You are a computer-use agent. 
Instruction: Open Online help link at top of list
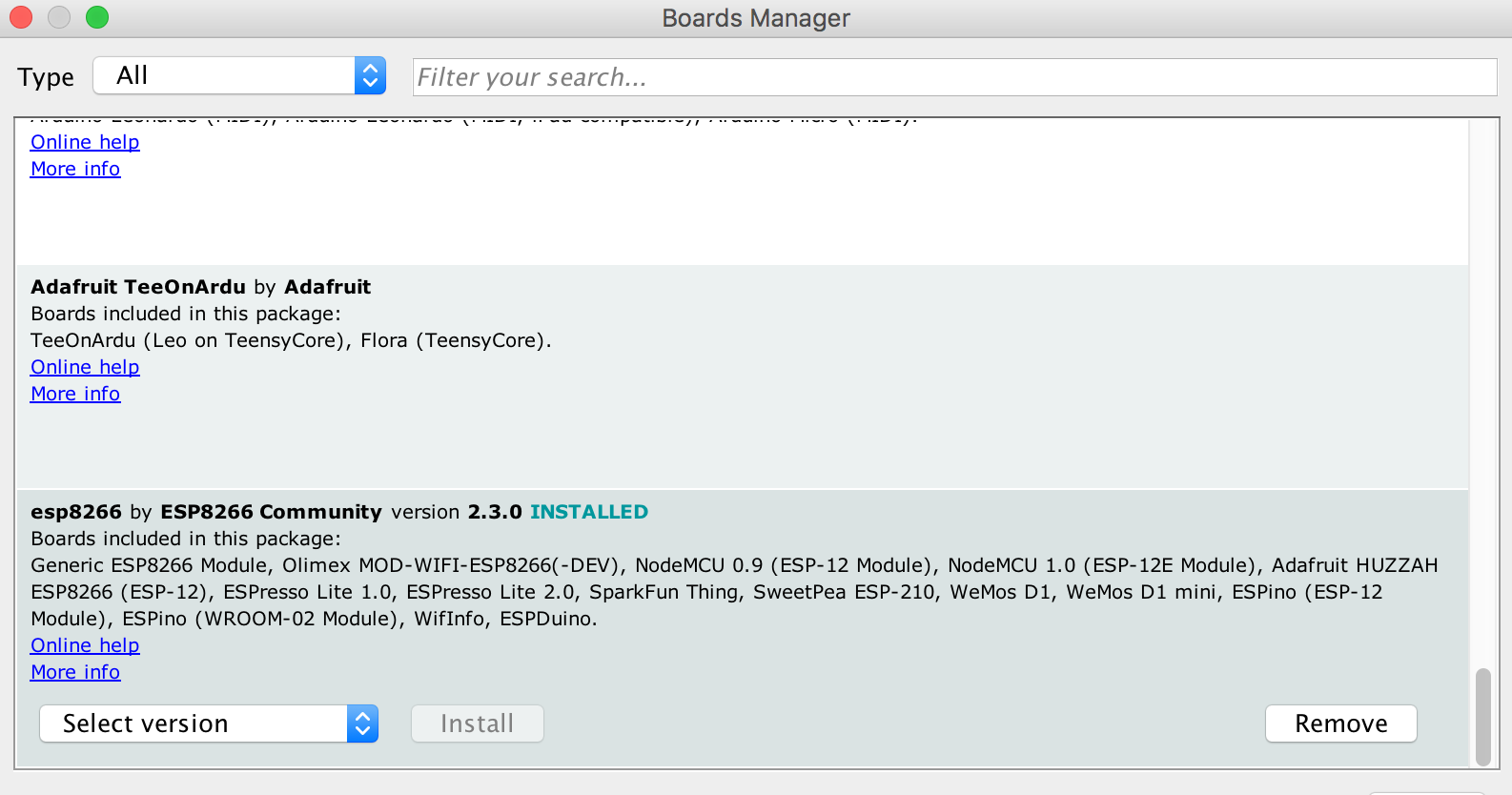(x=85, y=142)
